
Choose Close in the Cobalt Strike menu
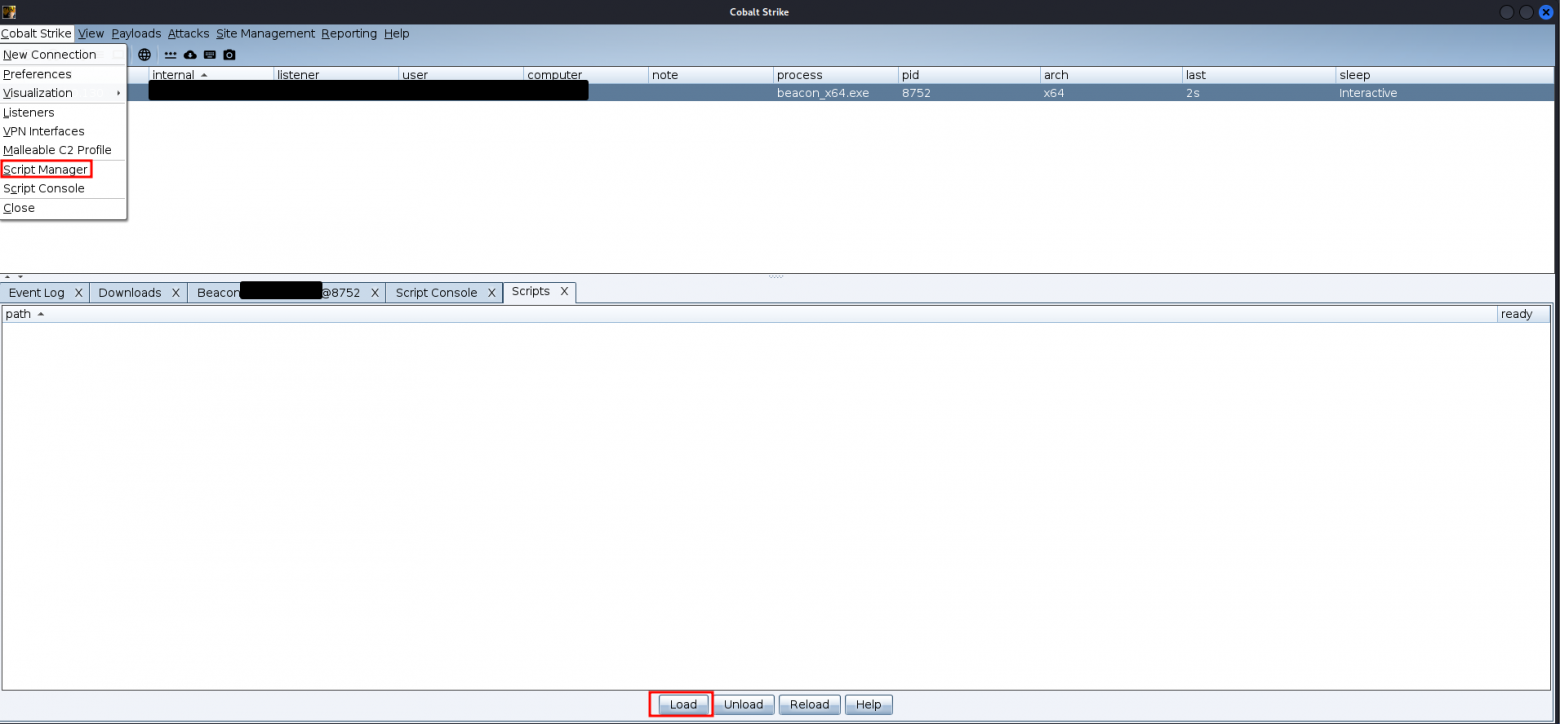point(63,208)
